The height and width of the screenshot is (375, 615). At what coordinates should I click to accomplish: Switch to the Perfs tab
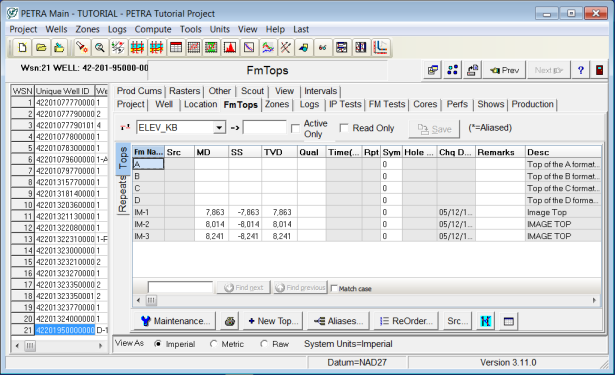click(x=457, y=104)
